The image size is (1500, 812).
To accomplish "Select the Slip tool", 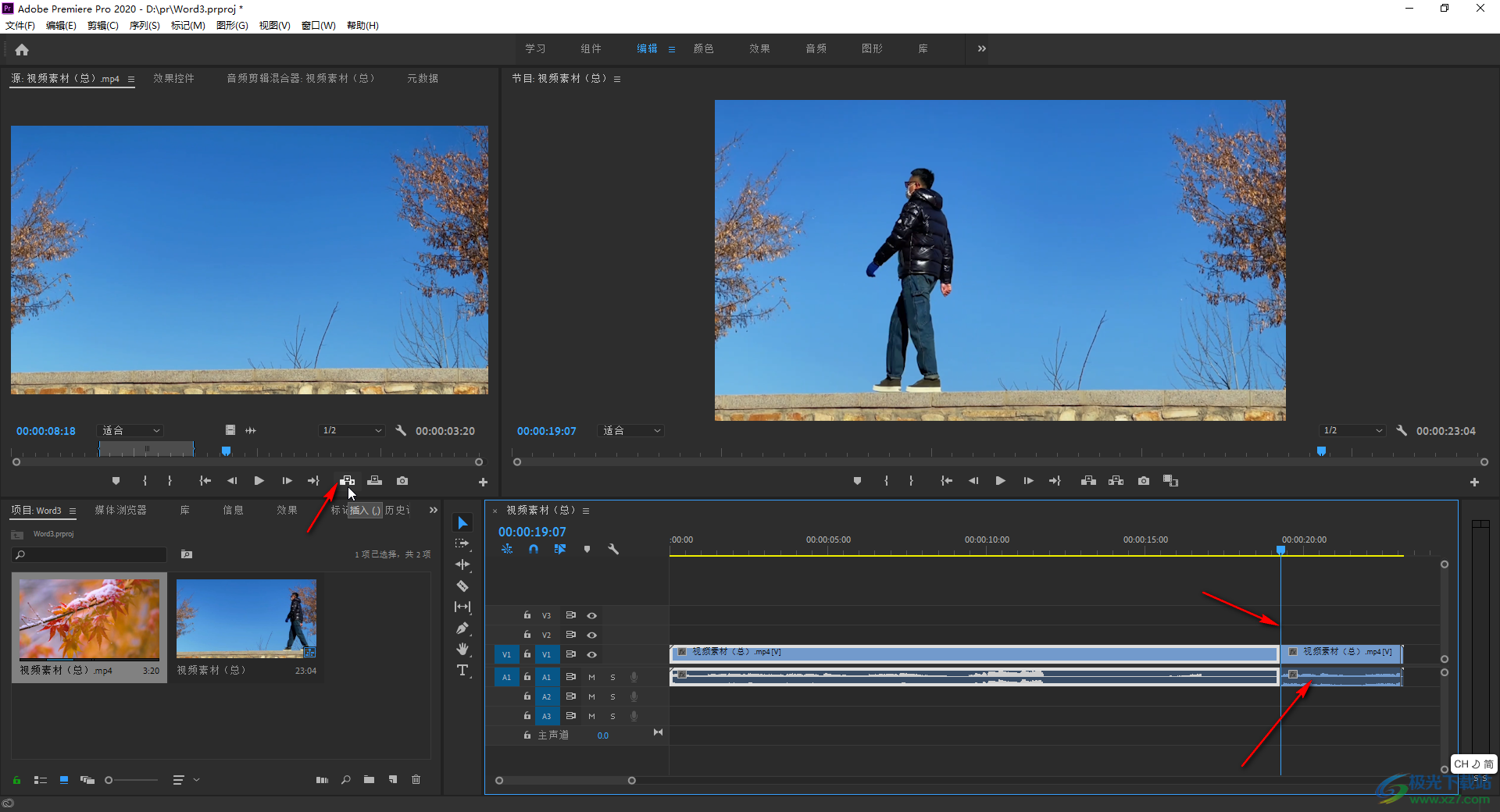I will [x=462, y=607].
